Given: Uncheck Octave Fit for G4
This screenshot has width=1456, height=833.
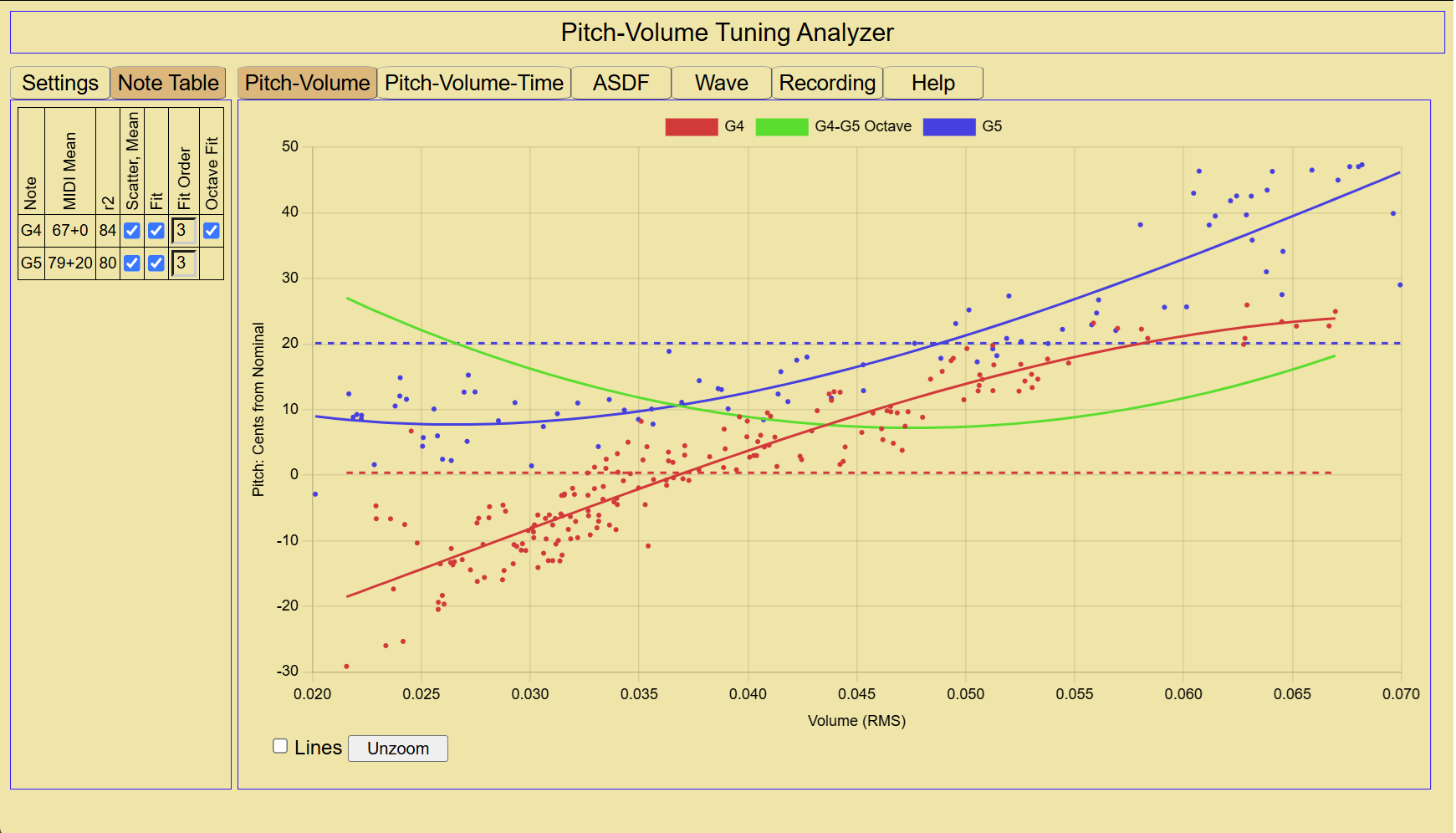Looking at the screenshot, I should [x=212, y=230].
